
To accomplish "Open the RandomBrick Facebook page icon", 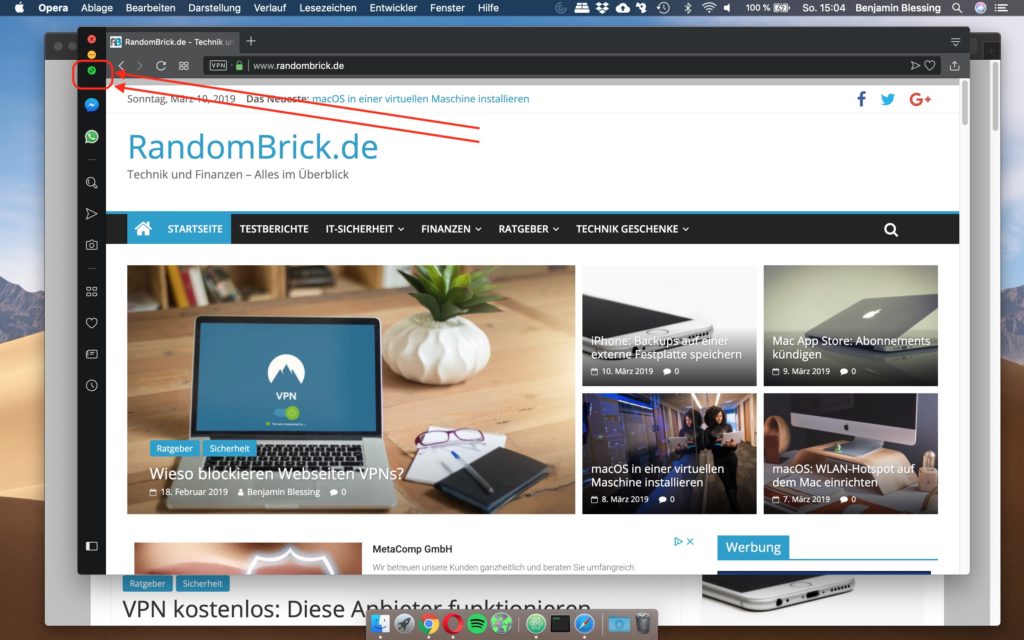I will (861, 99).
